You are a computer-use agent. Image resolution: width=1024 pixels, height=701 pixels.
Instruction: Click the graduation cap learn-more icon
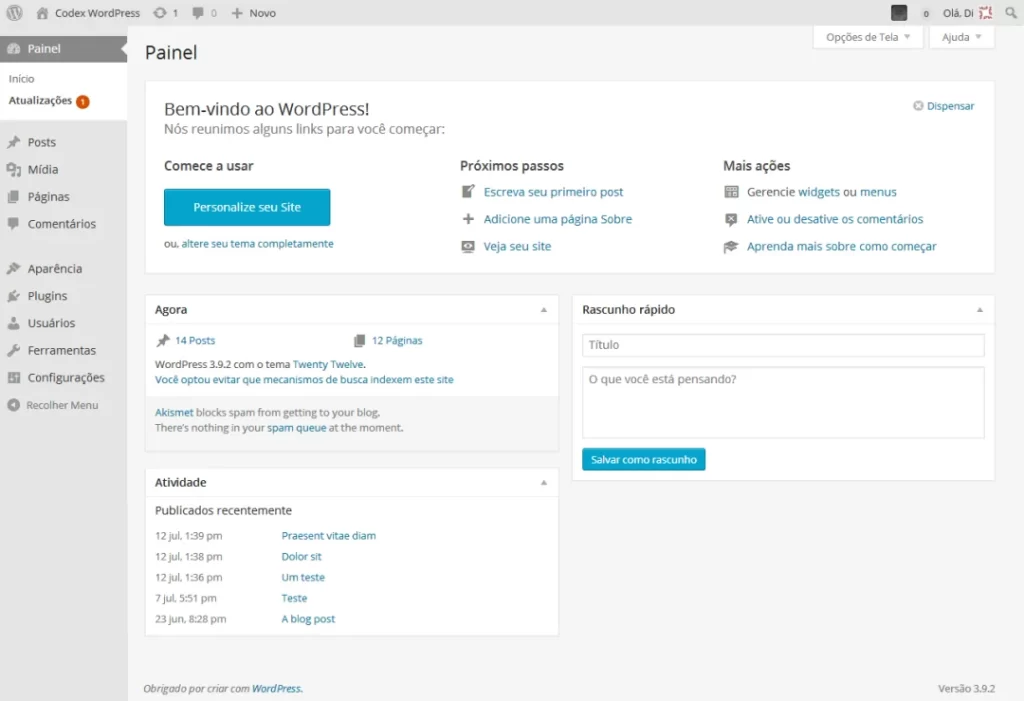coord(731,246)
